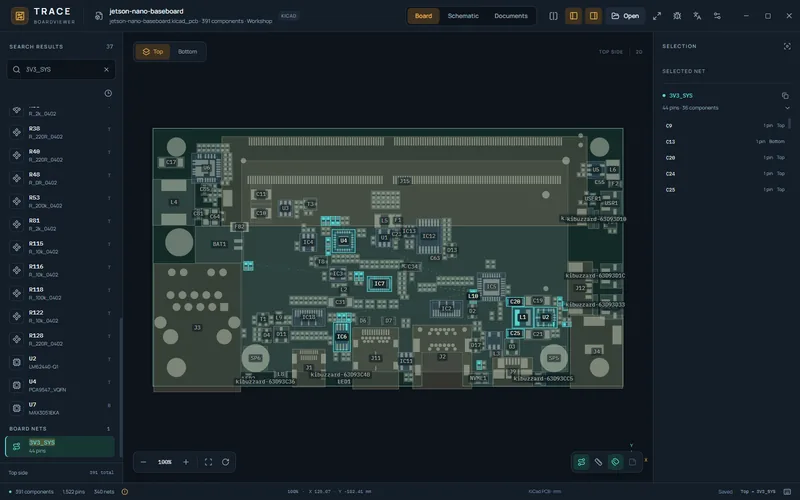The image size is (800, 500).
Task: Click the reset rotation icon
Action: coord(226,462)
